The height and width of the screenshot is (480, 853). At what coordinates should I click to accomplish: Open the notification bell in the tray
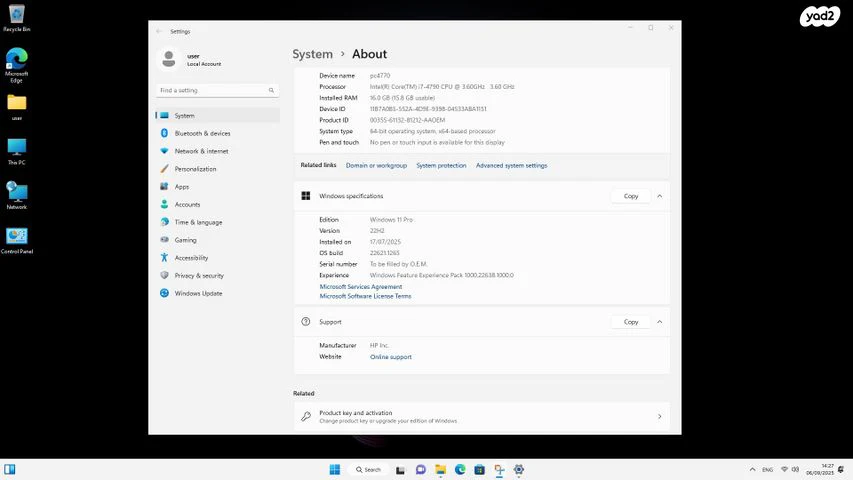click(x=841, y=469)
